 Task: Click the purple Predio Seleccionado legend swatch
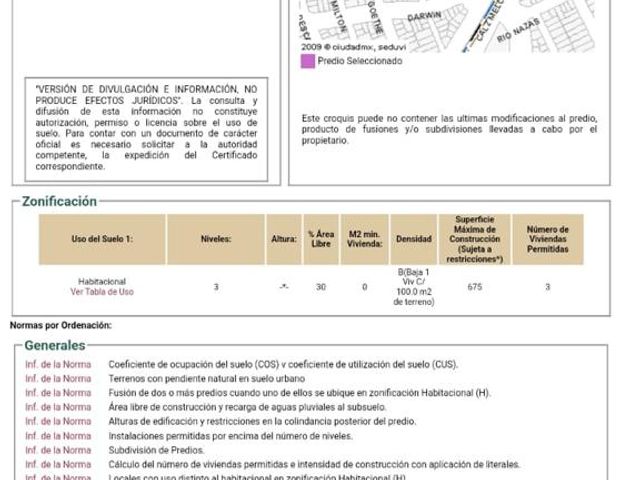pyautogui.click(x=308, y=61)
